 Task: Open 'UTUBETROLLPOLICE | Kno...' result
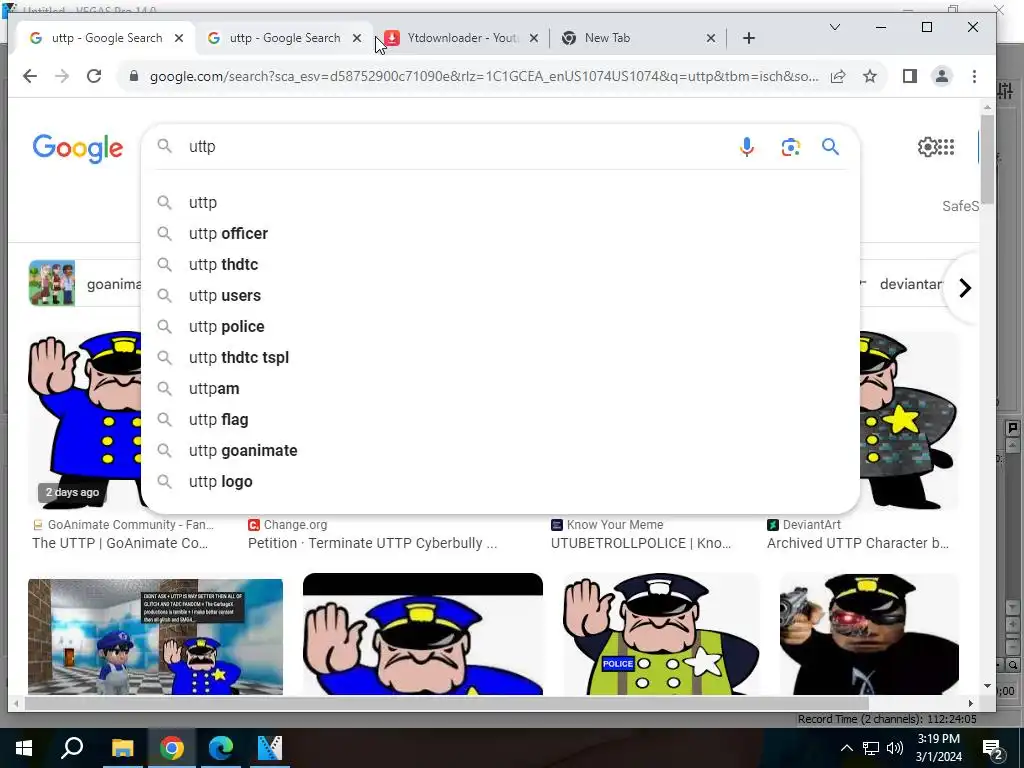641,543
